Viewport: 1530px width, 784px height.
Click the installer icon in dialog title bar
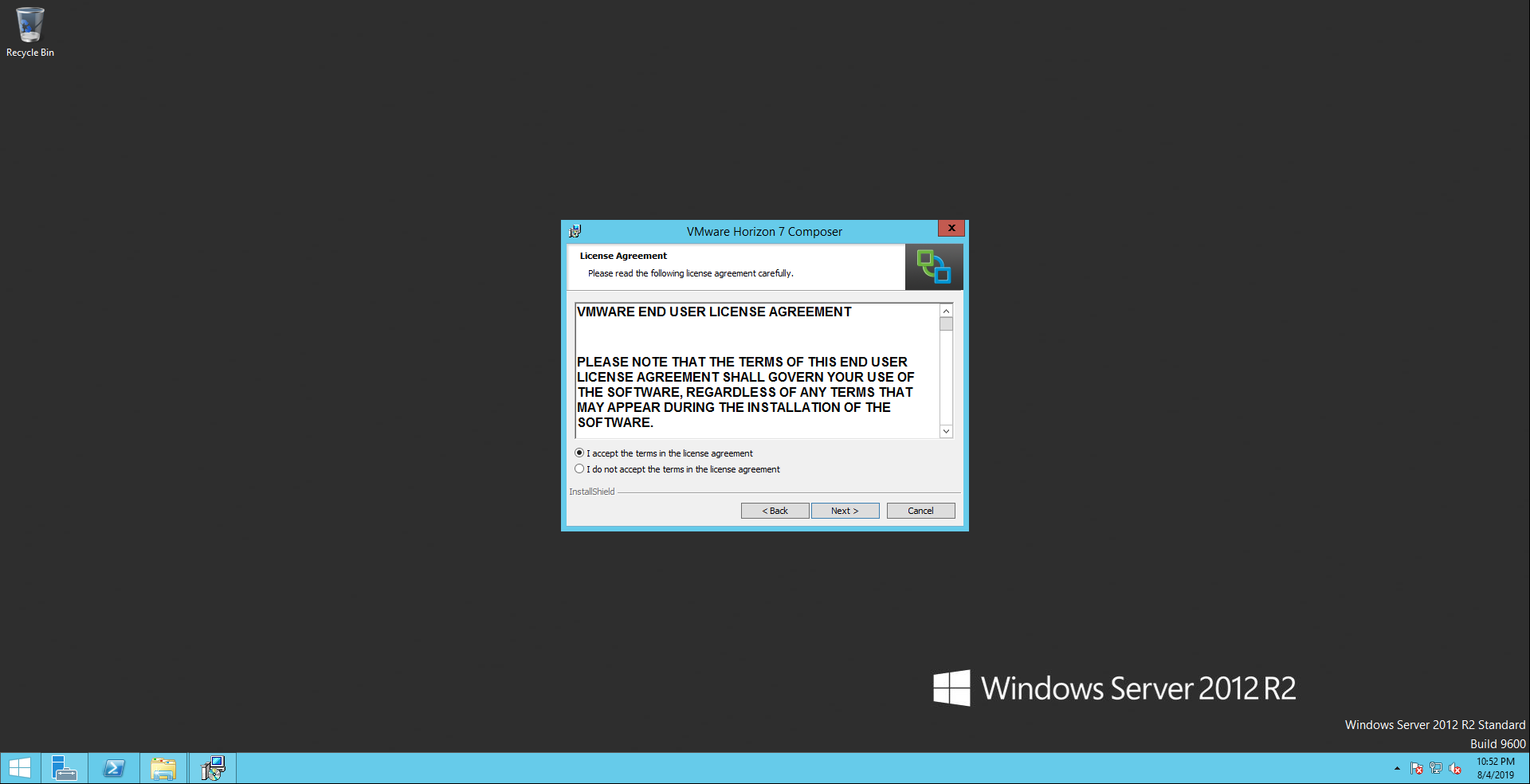click(x=575, y=232)
